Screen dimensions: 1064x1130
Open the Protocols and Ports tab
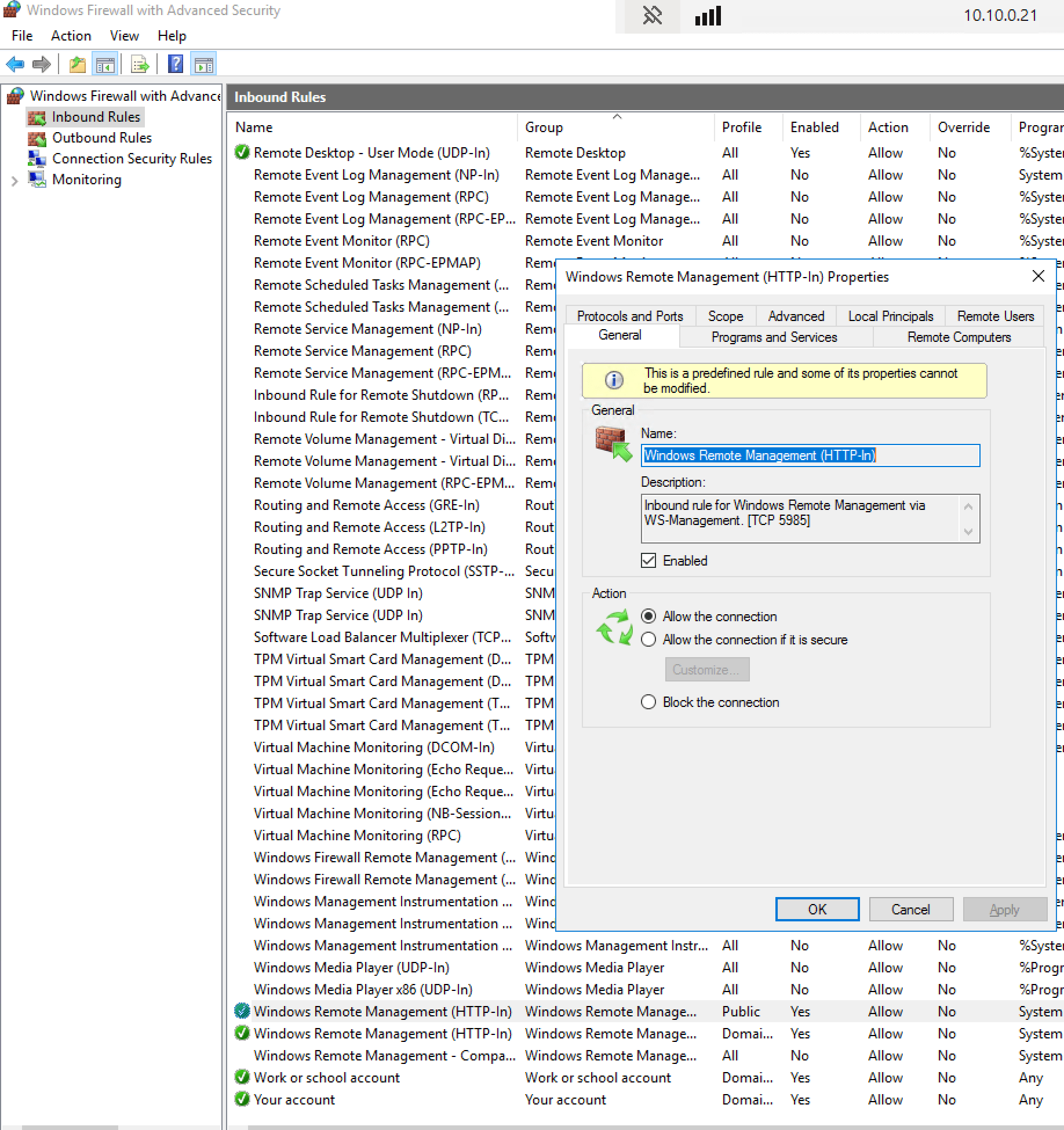tap(630, 316)
